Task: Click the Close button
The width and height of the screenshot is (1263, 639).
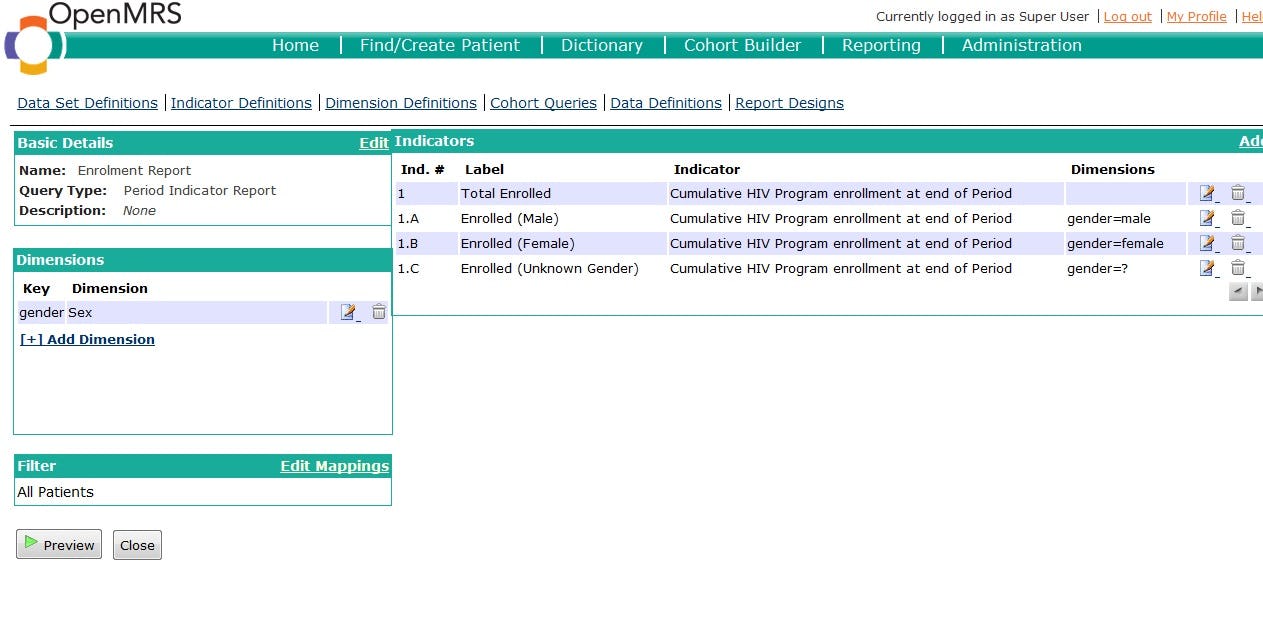Action: (x=137, y=545)
